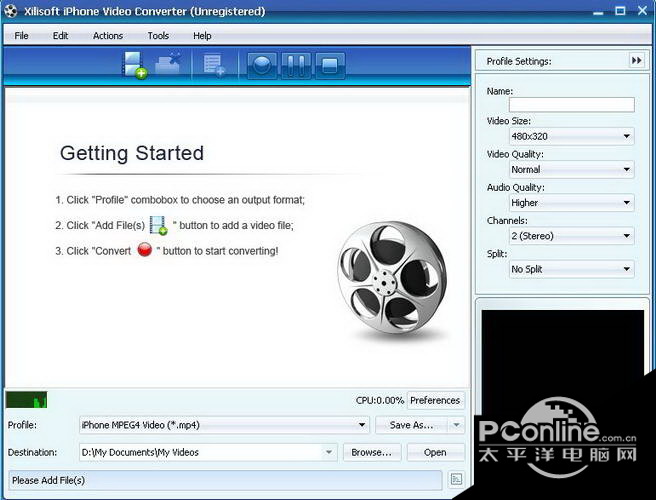Stop conversion with the square stop button
This screenshot has height=500, width=656.
[x=330, y=66]
